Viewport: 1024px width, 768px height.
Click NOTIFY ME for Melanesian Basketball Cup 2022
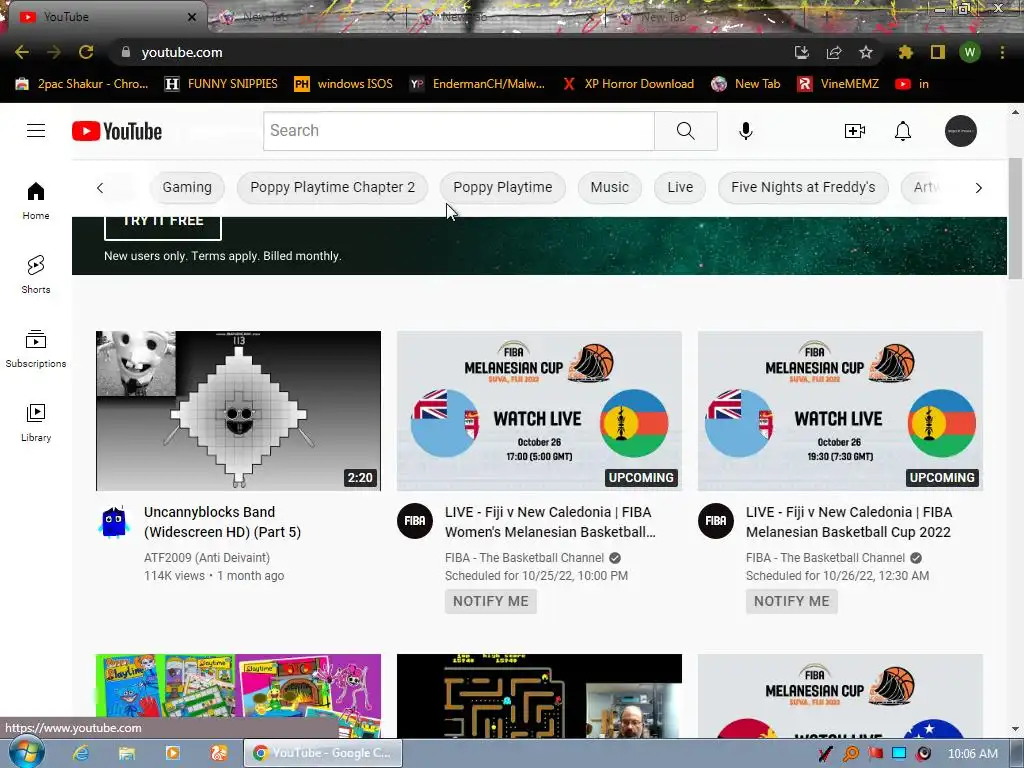(792, 601)
